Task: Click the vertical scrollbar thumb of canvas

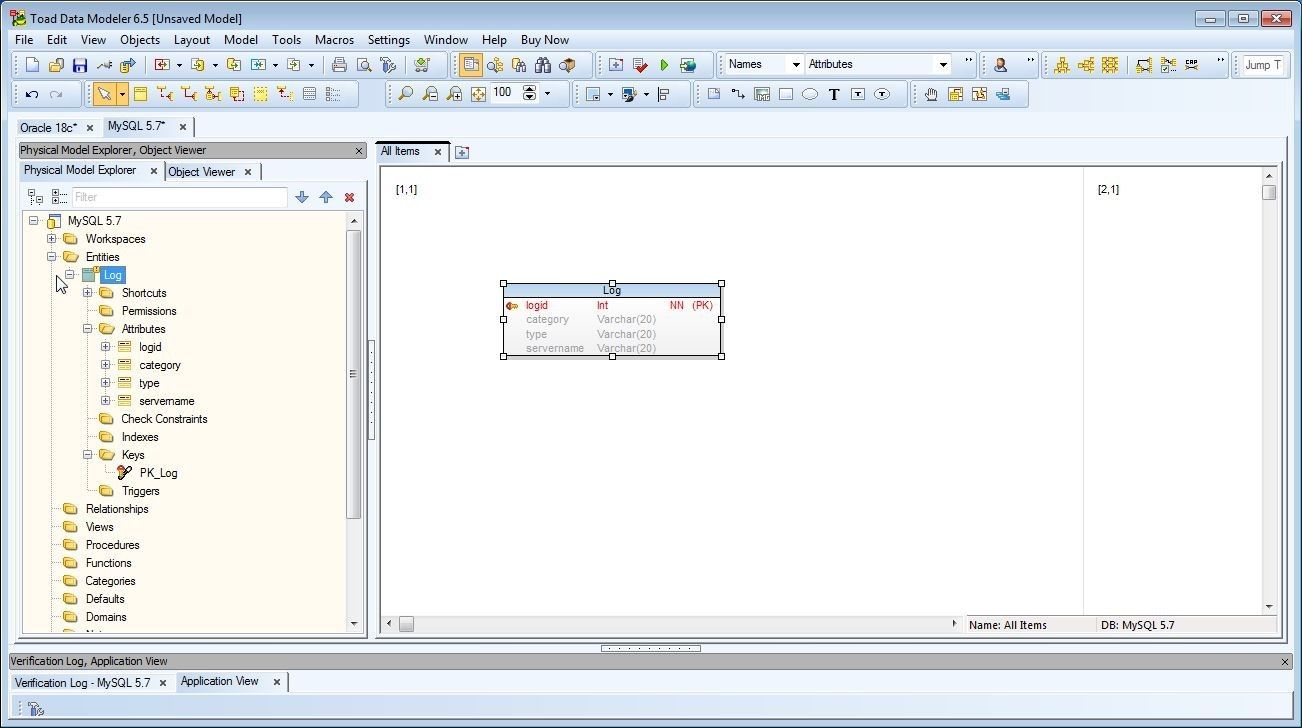Action: click(1269, 192)
